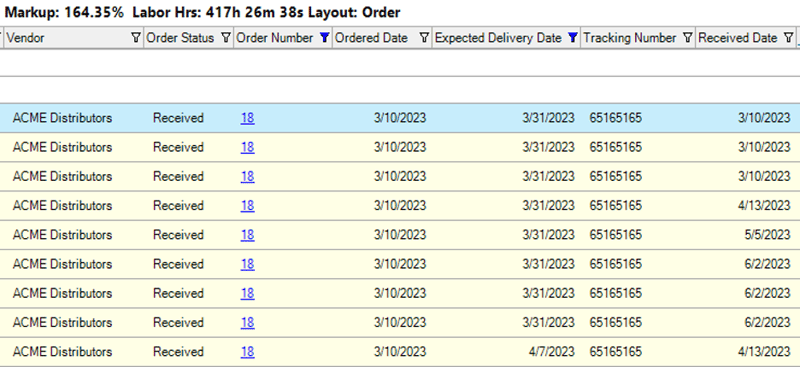
Task: Open filter icon on Received Date column
Action: (x=788, y=38)
